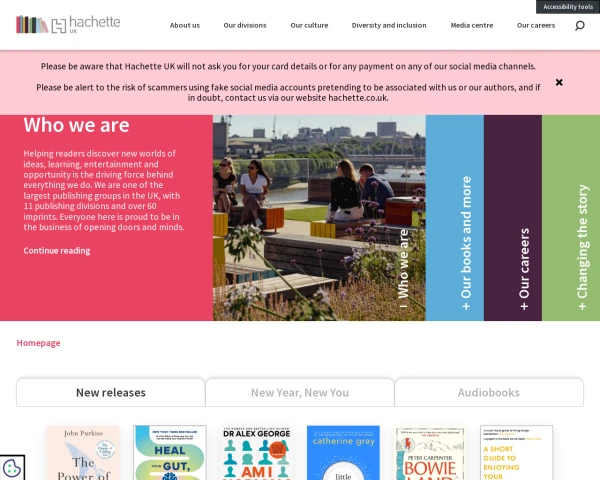600x480 pixels.
Task: Expand the Our careers purple panel
Action: click(x=513, y=218)
